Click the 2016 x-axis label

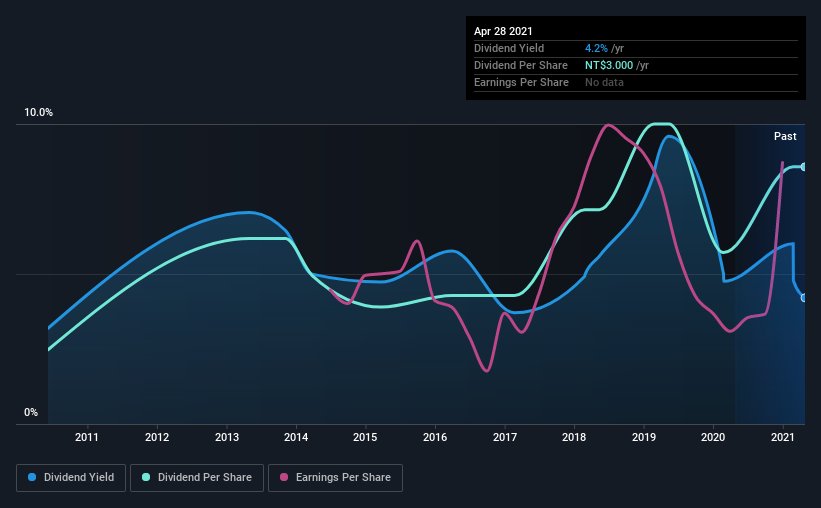point(435,437)
